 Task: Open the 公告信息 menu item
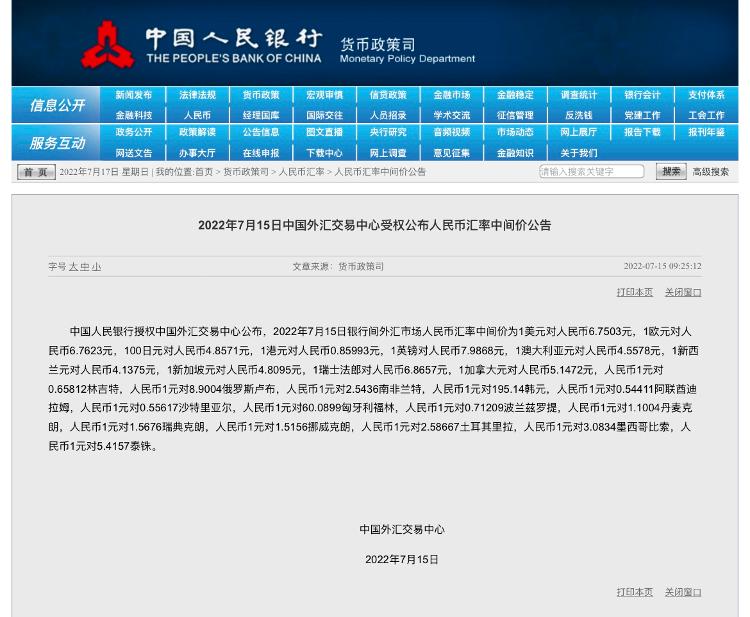tap(261, 132)
